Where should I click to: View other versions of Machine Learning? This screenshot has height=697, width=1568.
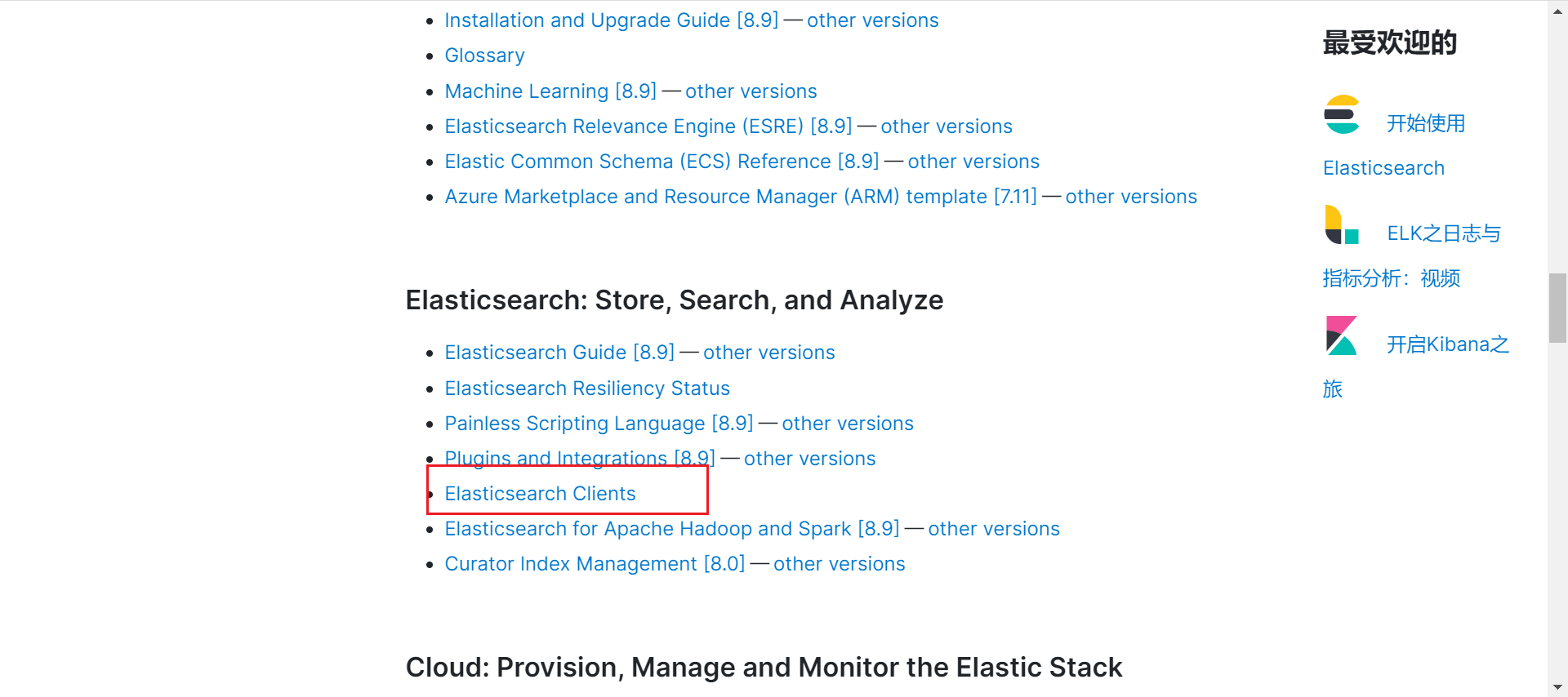coord(751,91)
